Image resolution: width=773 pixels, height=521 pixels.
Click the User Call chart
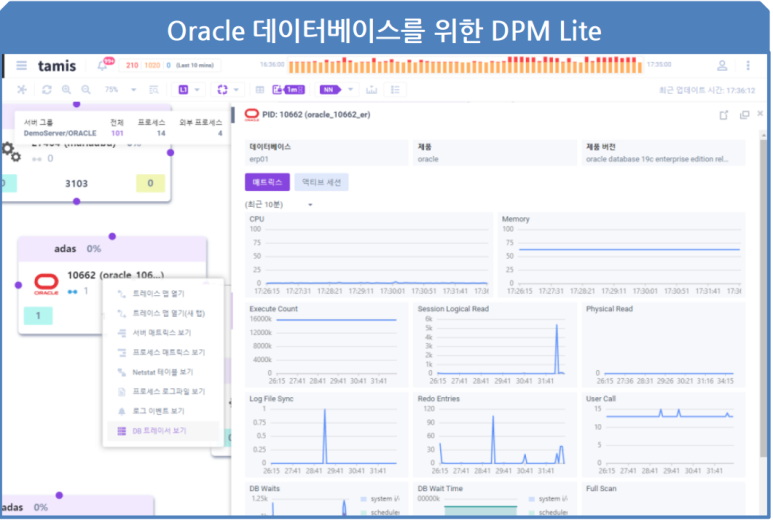pyautogui.click(x=663, y=435)
